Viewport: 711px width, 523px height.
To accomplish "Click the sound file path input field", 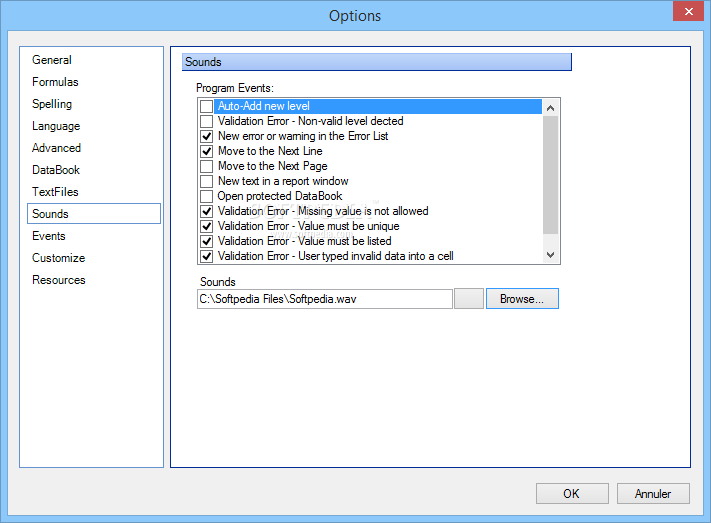I will (325, 299).
